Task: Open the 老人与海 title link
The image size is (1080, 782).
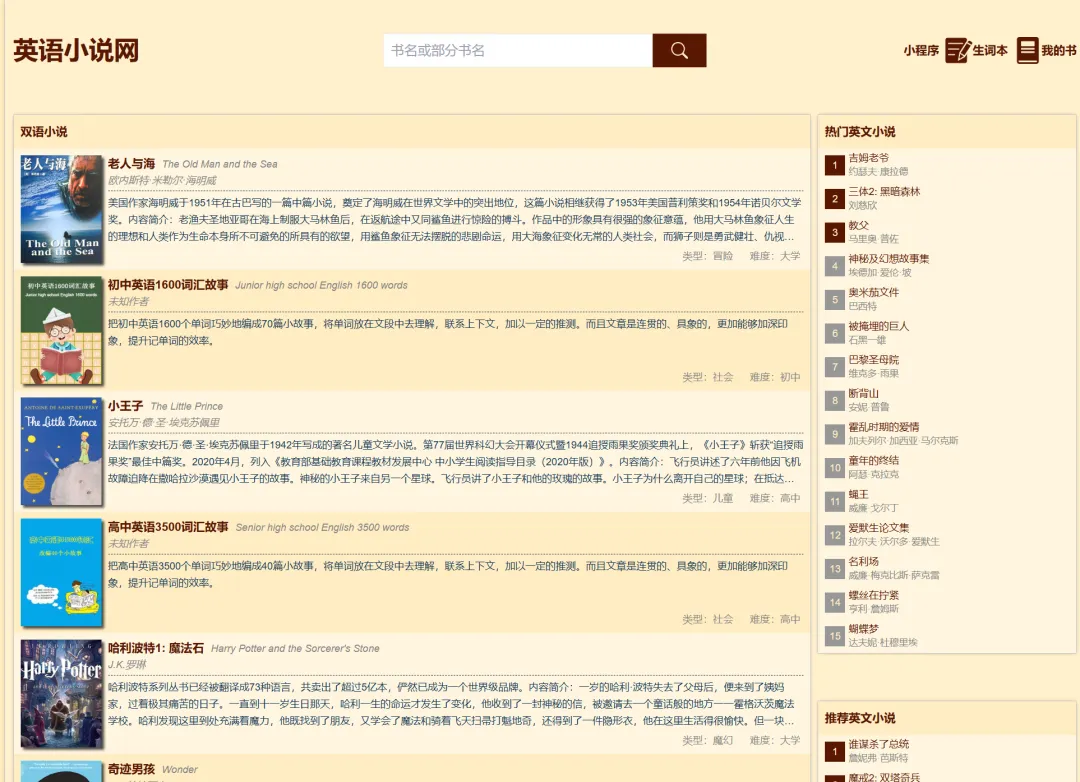Action: click(x=131, y=163)
